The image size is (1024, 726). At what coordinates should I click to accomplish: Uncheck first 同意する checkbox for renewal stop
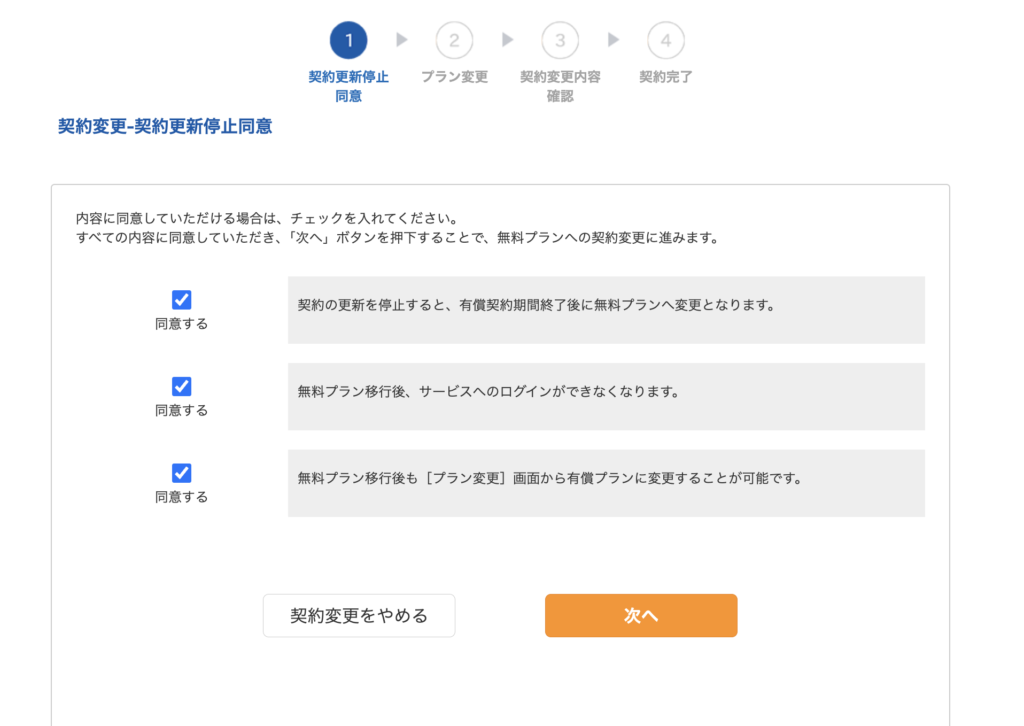point(182,300)
